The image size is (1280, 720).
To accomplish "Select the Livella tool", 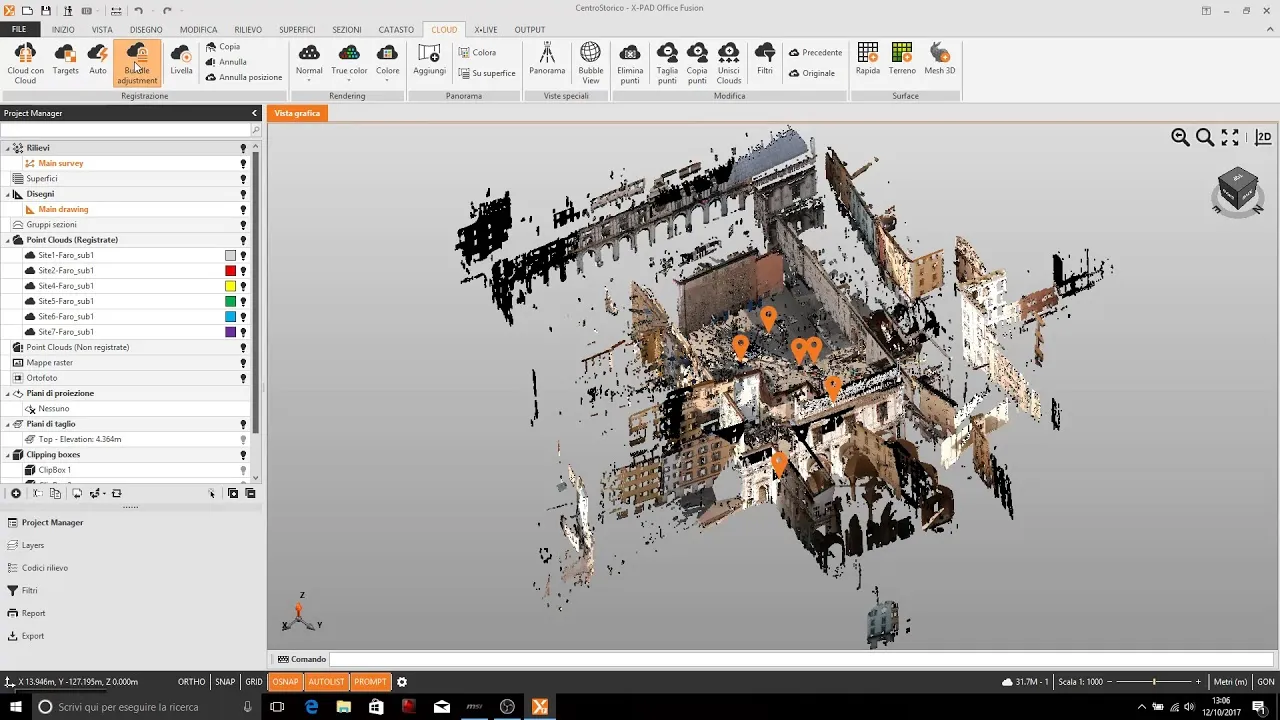I will (181, 61).
